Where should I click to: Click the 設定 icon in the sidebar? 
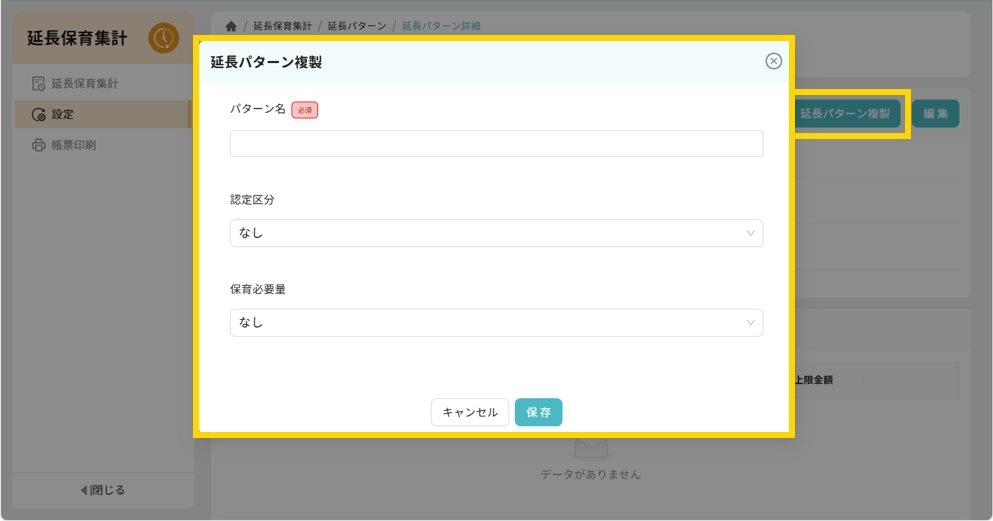click(x=39, y=114)
